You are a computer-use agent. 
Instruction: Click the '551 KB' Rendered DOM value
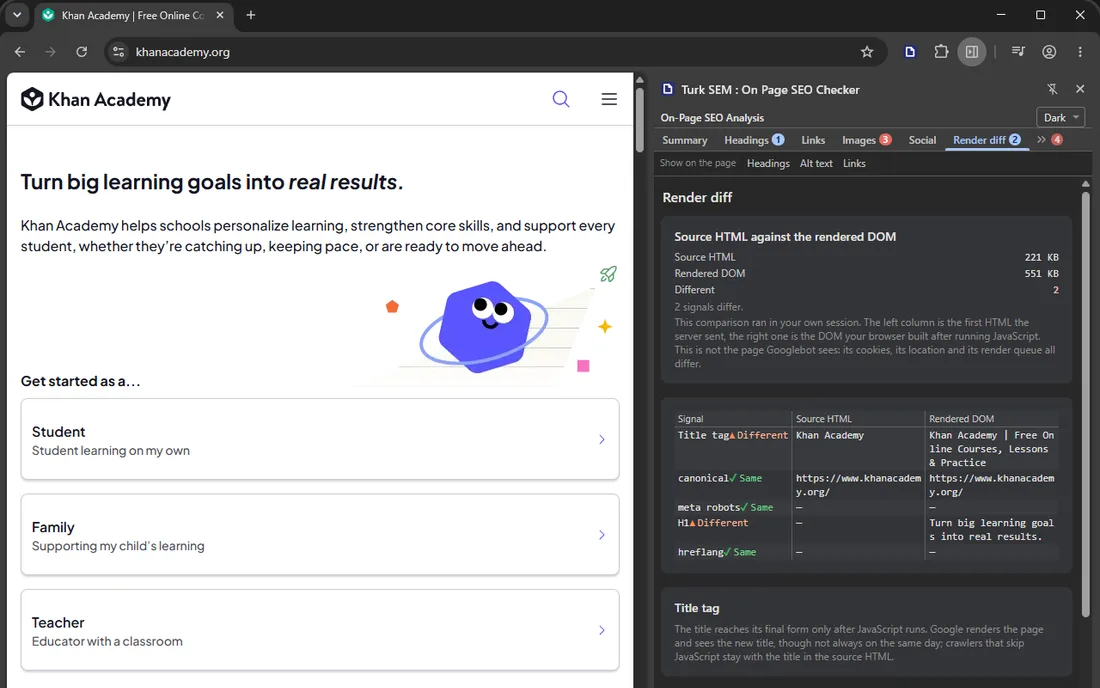pos(1041,274)
